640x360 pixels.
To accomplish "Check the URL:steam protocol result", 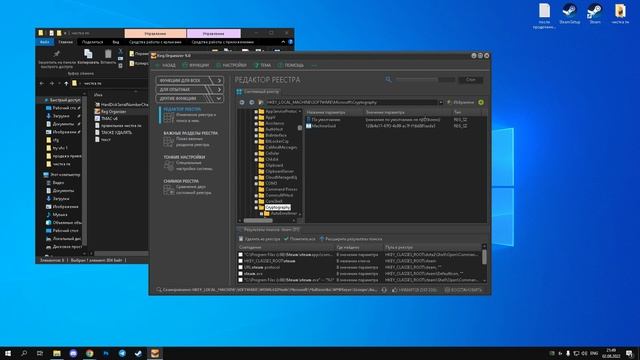I will [240, 267].
